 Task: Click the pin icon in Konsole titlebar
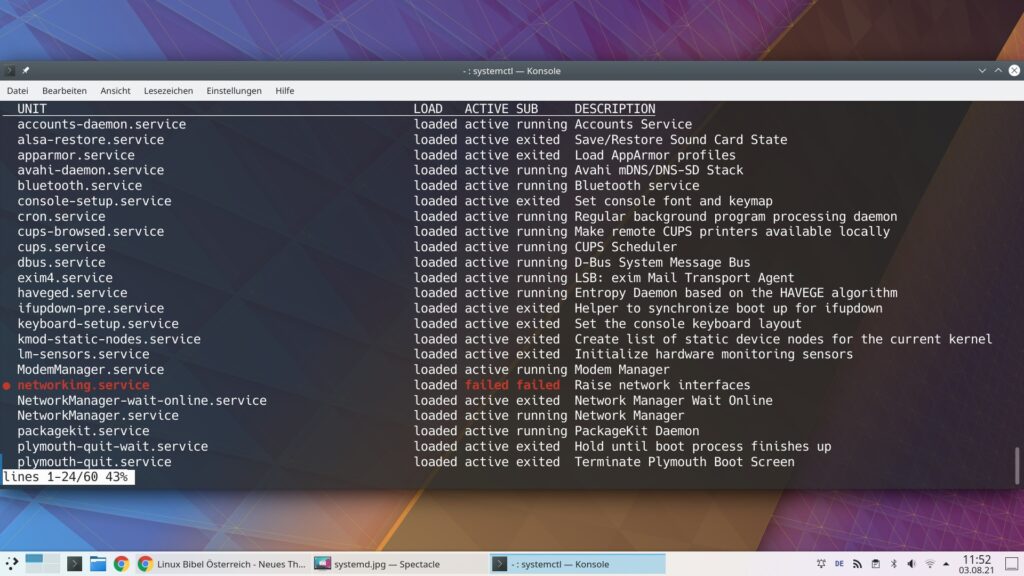click(x=25, y=71)
